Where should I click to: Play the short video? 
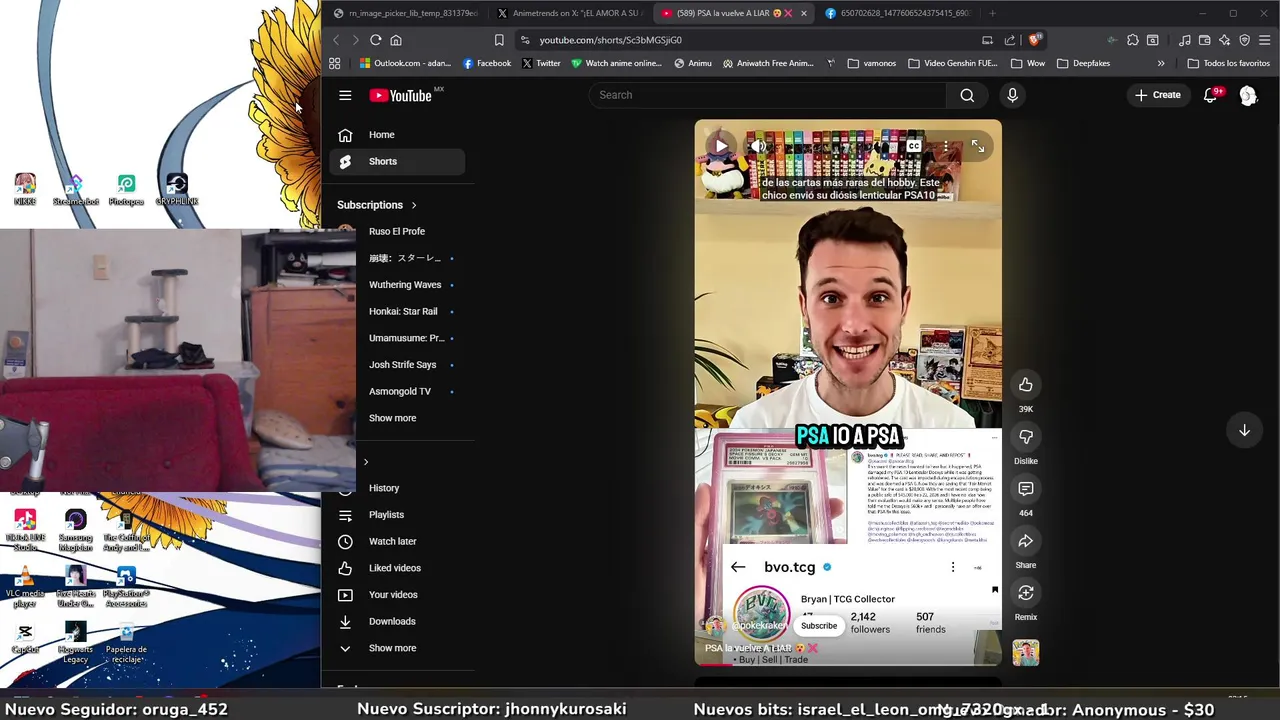[x=720, y=146]
